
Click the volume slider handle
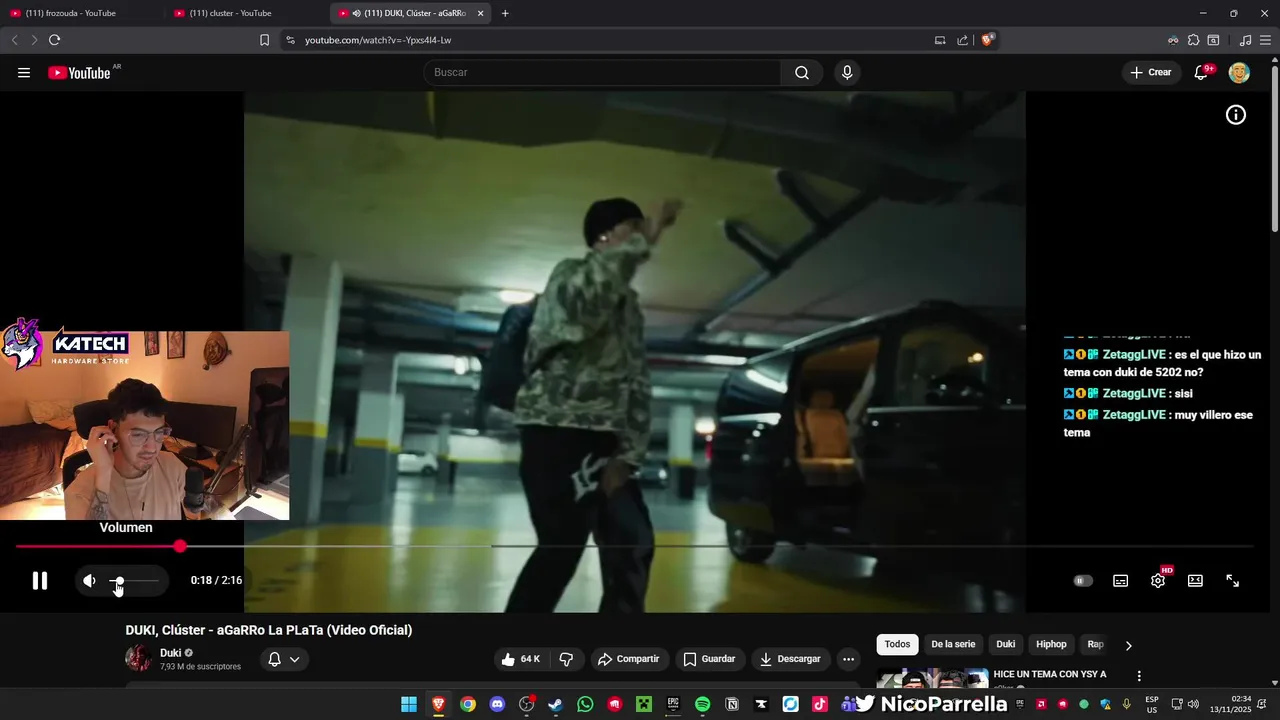click(x=119, y=581)
